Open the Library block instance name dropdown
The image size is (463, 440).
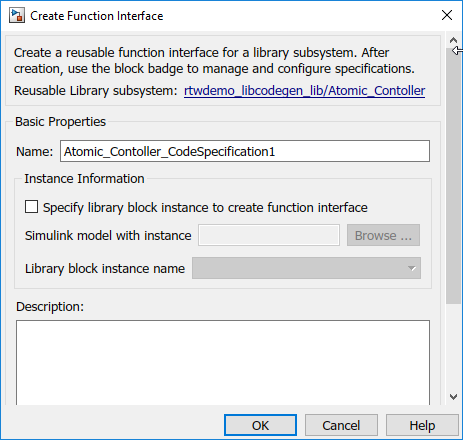click(x=306, y=268)
